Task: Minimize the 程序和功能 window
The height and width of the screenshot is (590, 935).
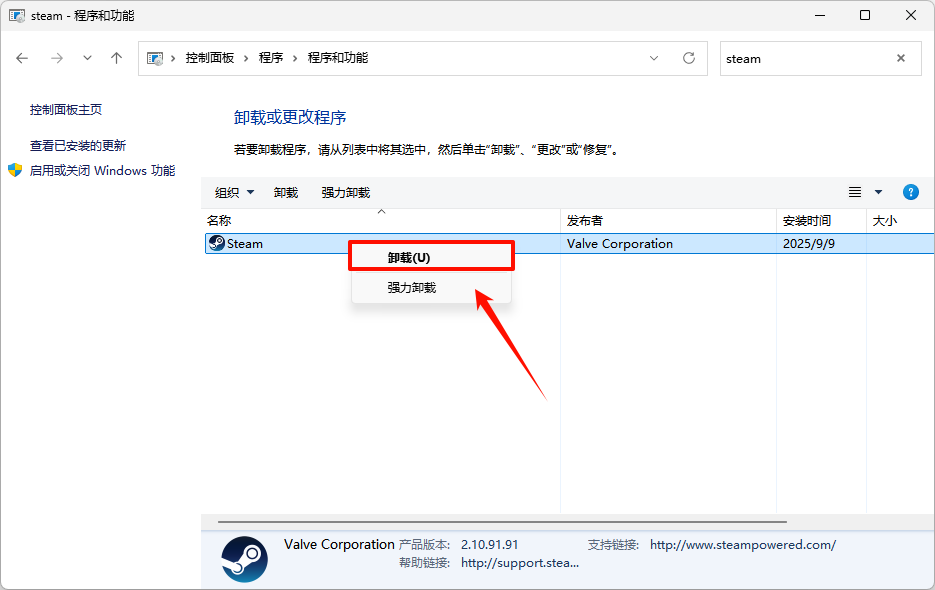Action: tap(821, 16)
